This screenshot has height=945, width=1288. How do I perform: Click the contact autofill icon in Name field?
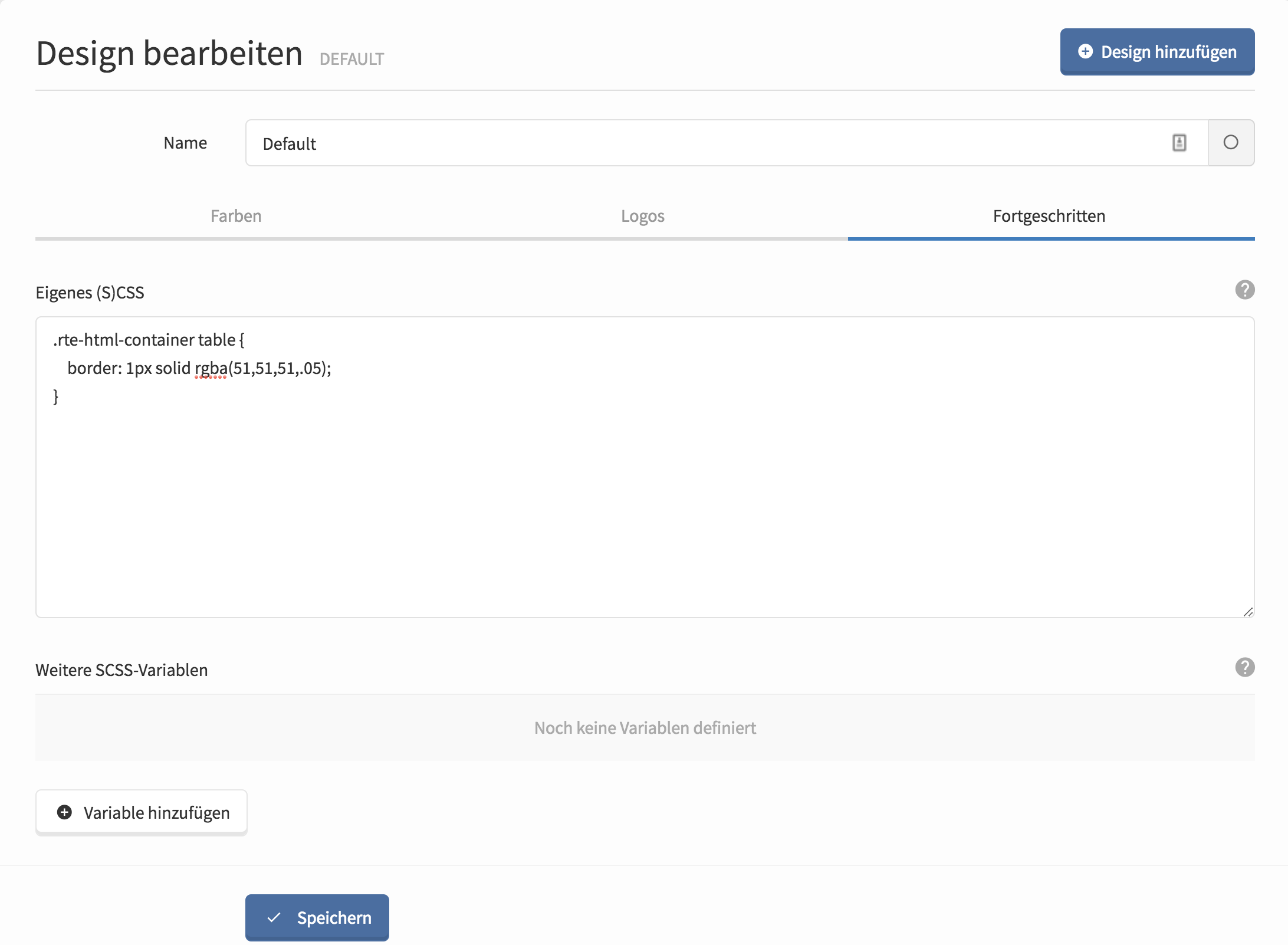1179,143
